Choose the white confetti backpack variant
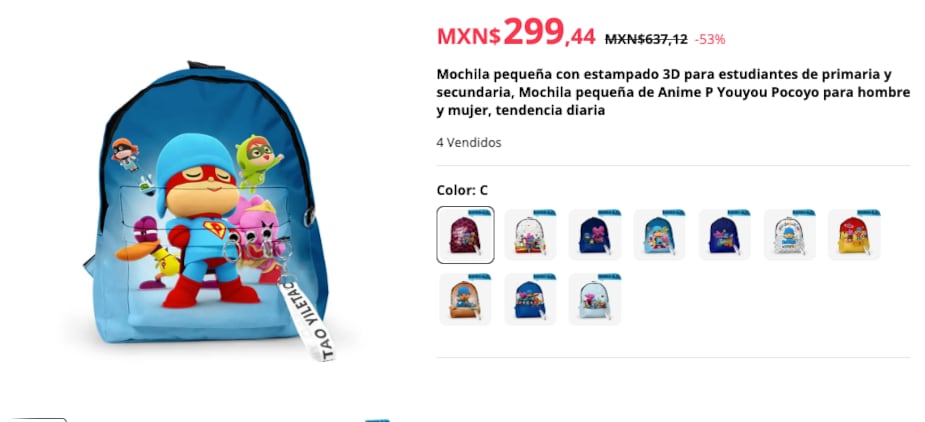This screenshot has height=422, width=925. (x=530, y=235)
